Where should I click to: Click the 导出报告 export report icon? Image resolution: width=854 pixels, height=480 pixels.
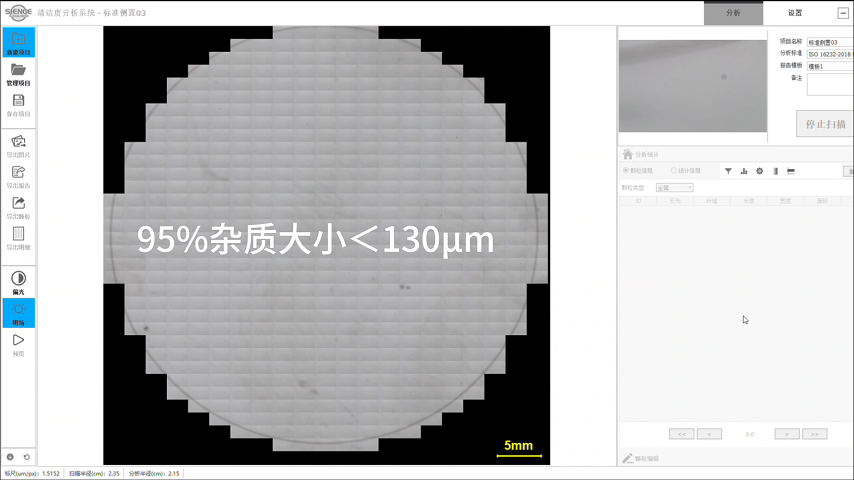[18, 173]
